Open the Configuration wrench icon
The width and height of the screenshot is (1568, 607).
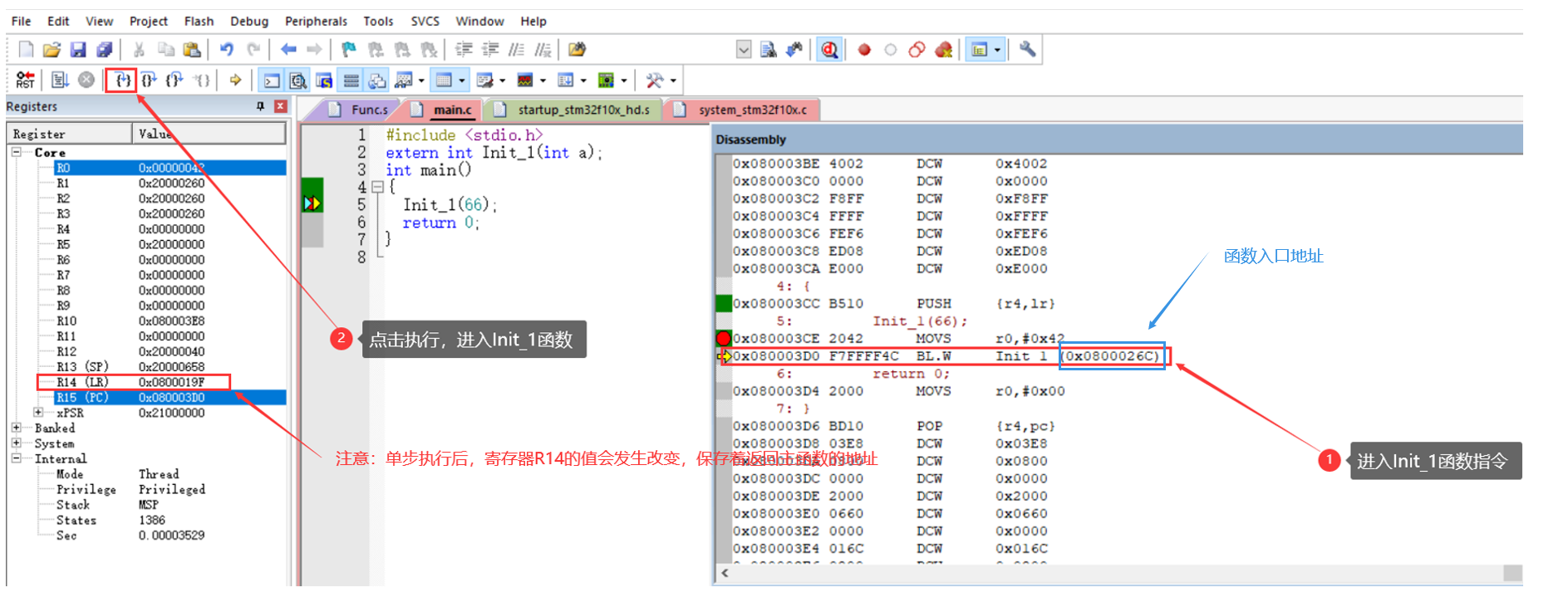coord(1028,50)
